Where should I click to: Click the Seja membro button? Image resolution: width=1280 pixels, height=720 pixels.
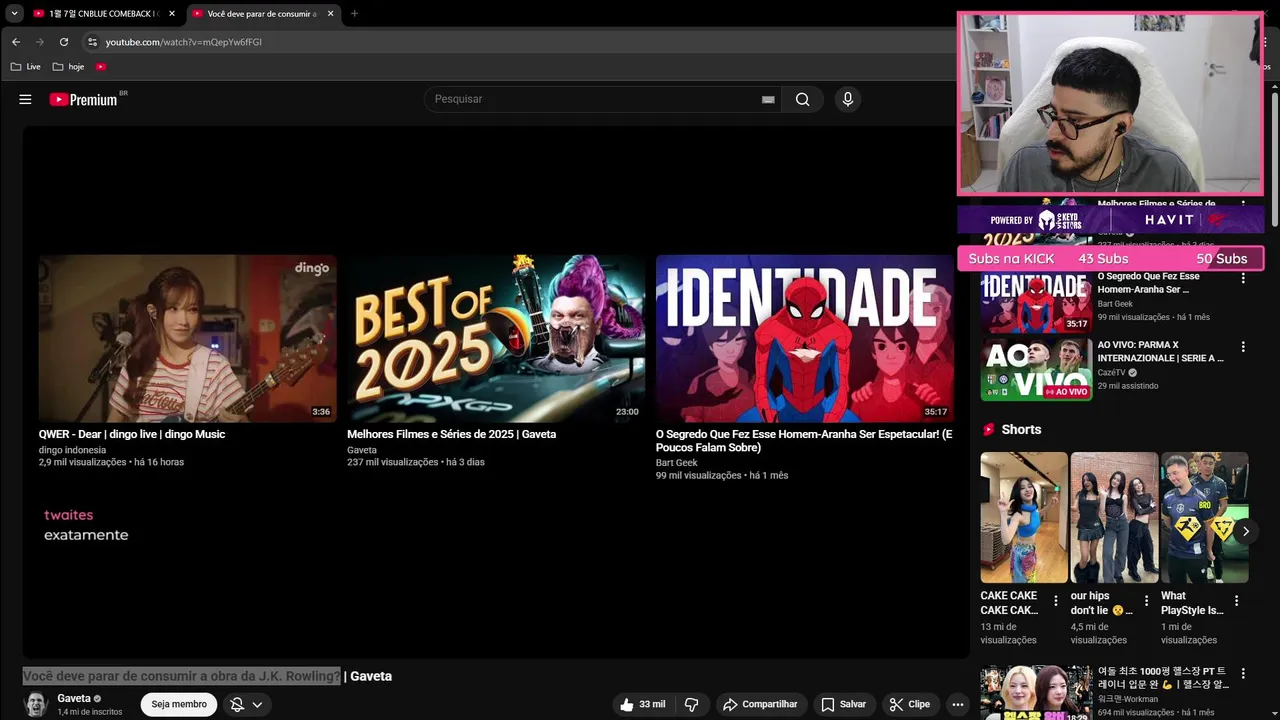click(x=179, y=704)
